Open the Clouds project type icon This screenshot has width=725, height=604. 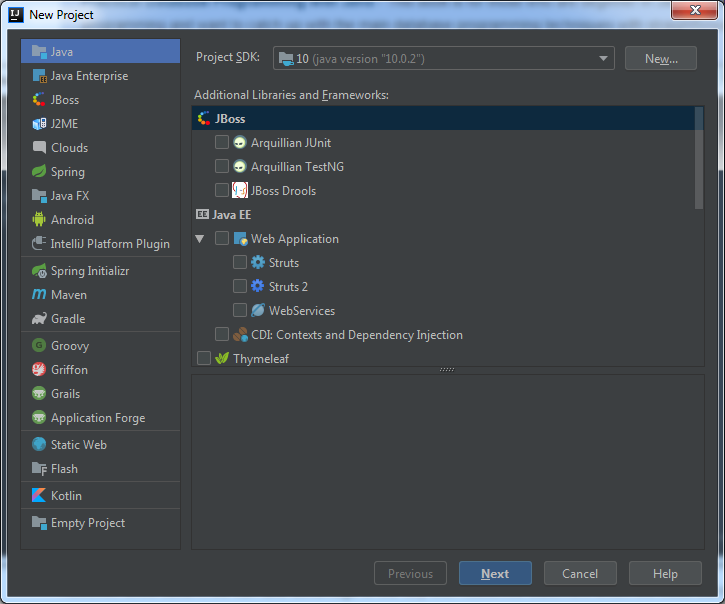coord(39,148)
